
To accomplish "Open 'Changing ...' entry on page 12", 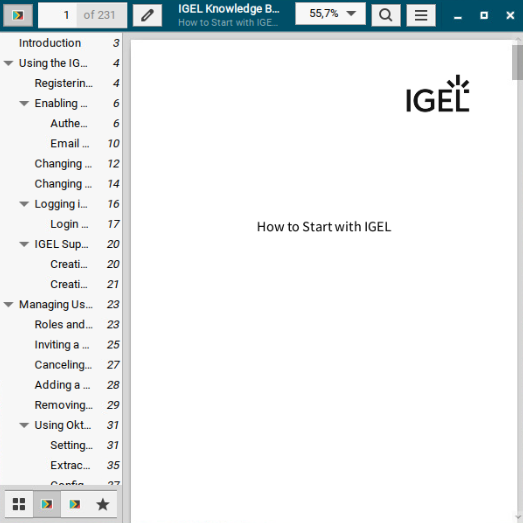I will (x=63, y=164).
